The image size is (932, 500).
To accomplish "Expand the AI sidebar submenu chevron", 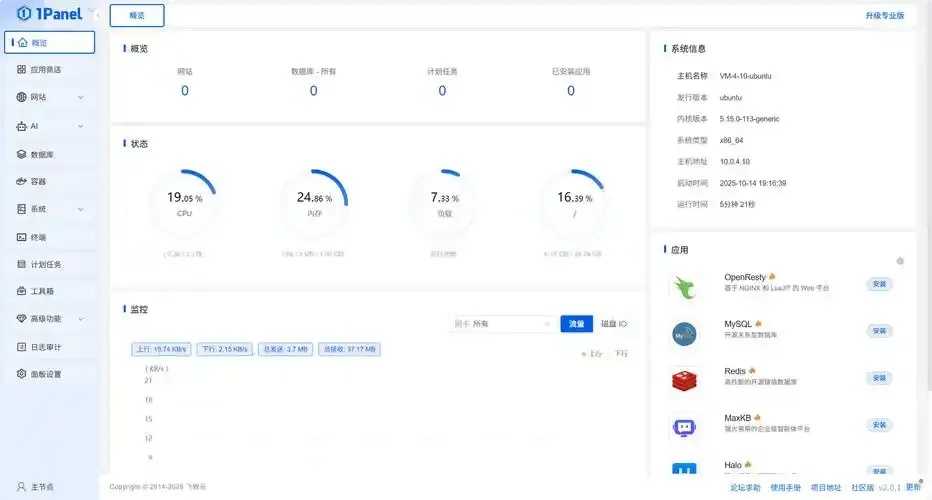I will click(81, 126).
